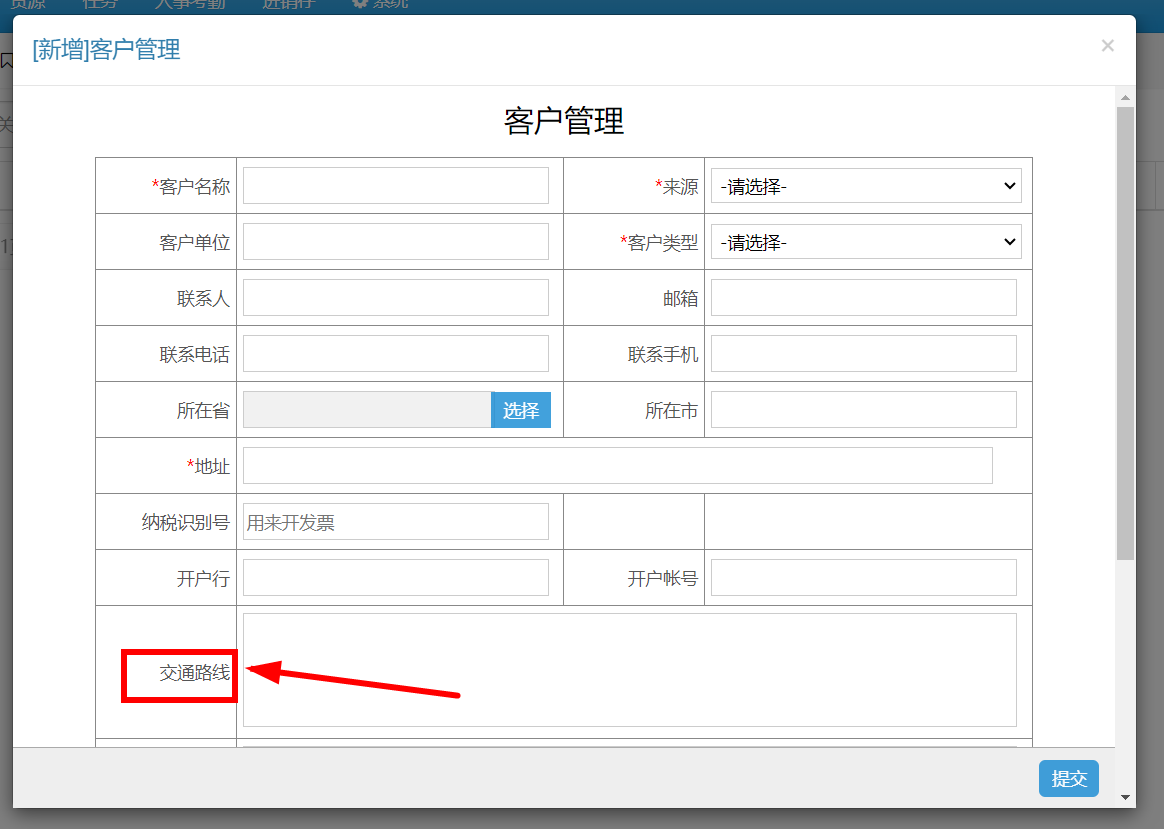Submit the form with 提交 button
Viewport: 1164px width, 829px height.
[x=1068, y=779]
